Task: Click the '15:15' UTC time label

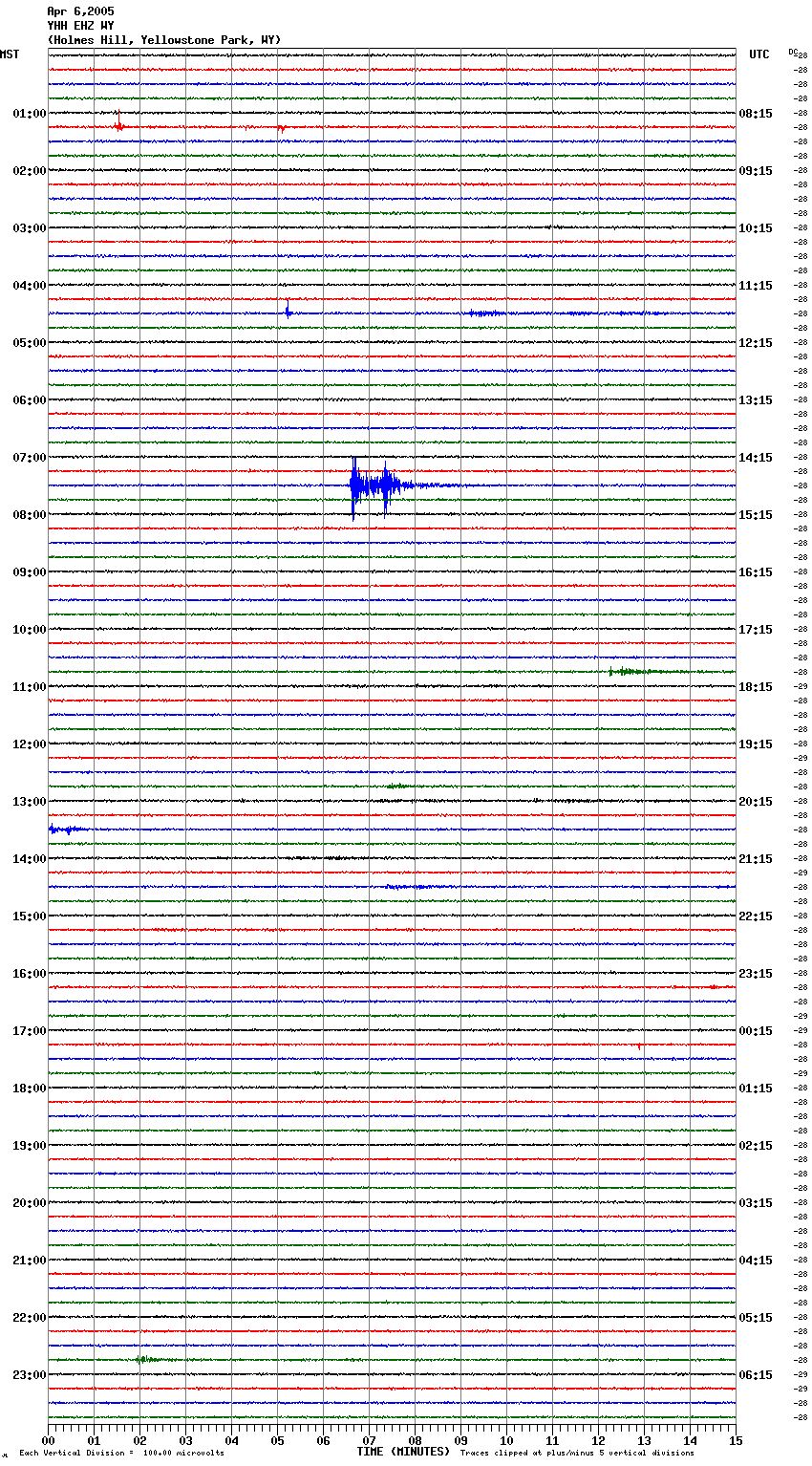Action: pyautogui.click(x=756, y=515)
